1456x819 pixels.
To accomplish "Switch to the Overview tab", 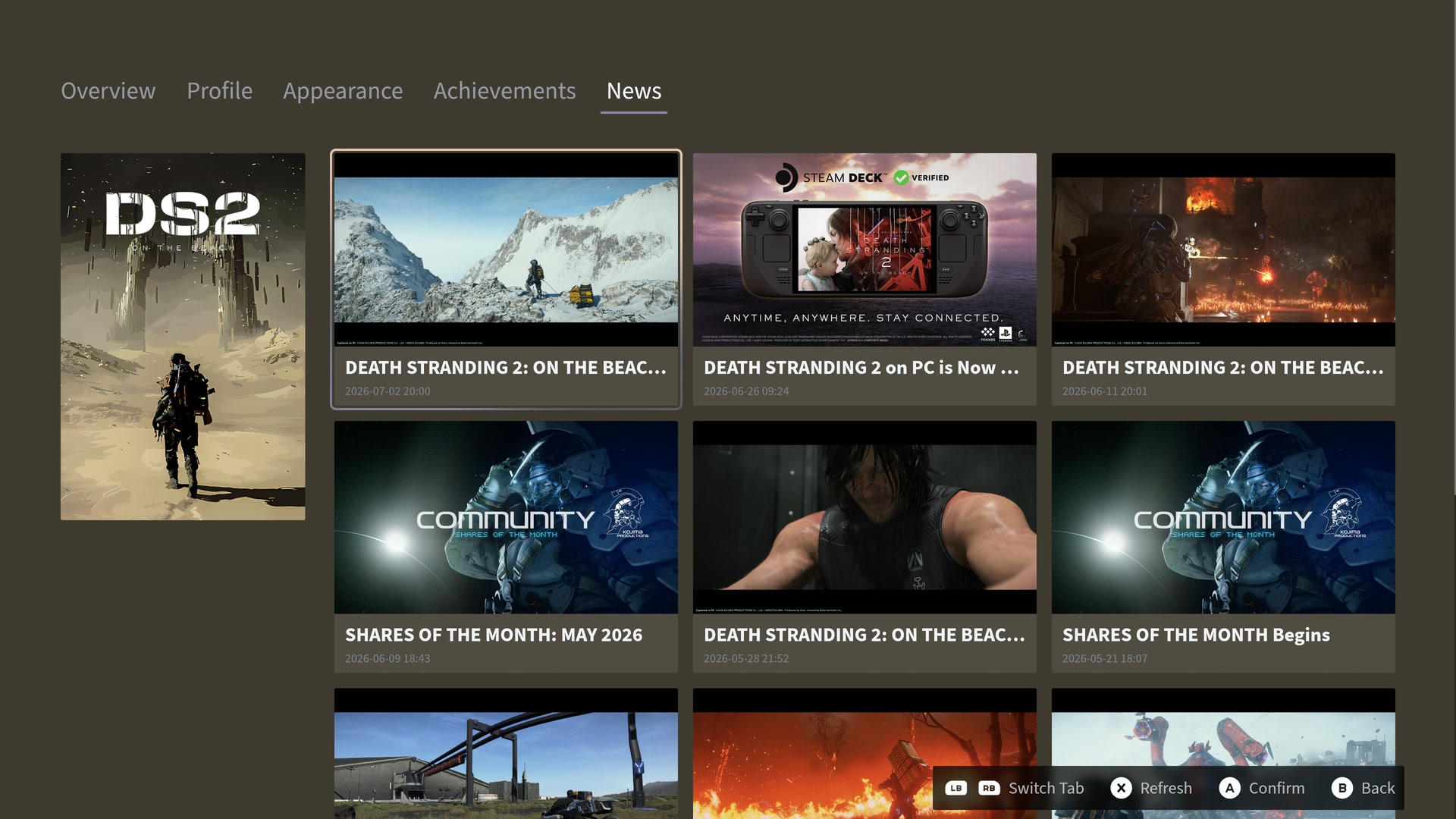I will pyautogui.click(x=108, y=91).
